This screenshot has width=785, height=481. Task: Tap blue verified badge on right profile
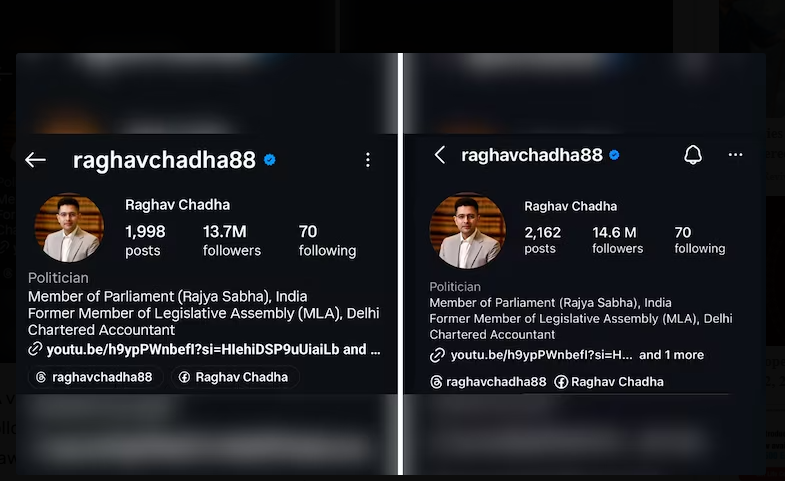point(614,155)
